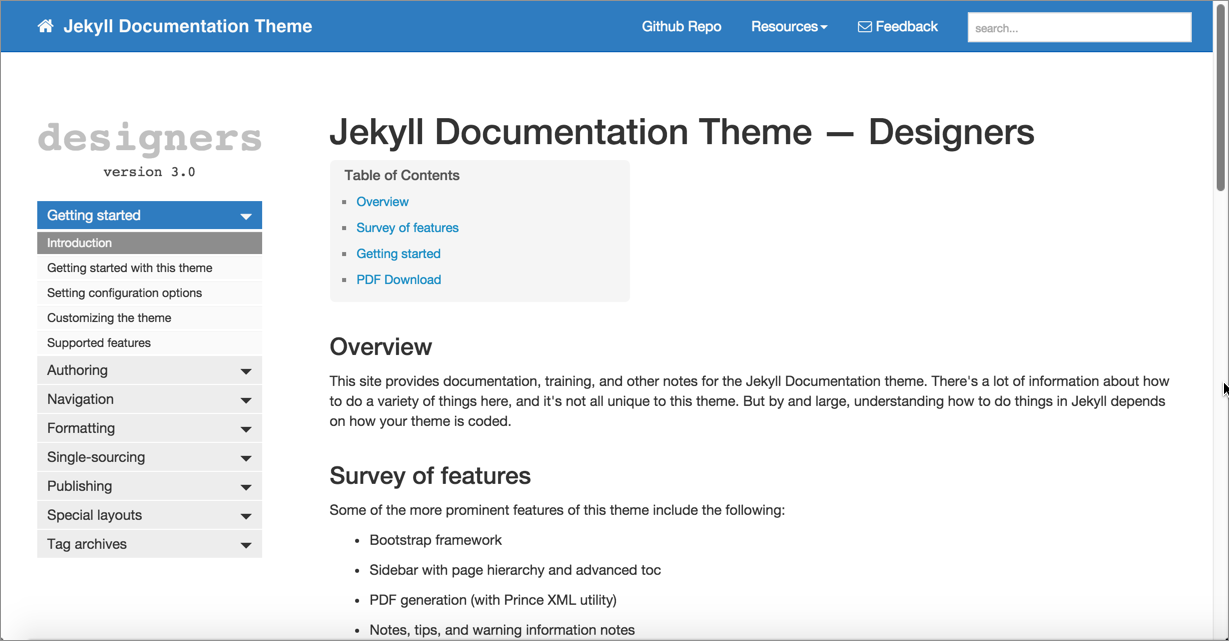Select Introduction in the sidebar
1229x641 pixels.
(80, 243)
